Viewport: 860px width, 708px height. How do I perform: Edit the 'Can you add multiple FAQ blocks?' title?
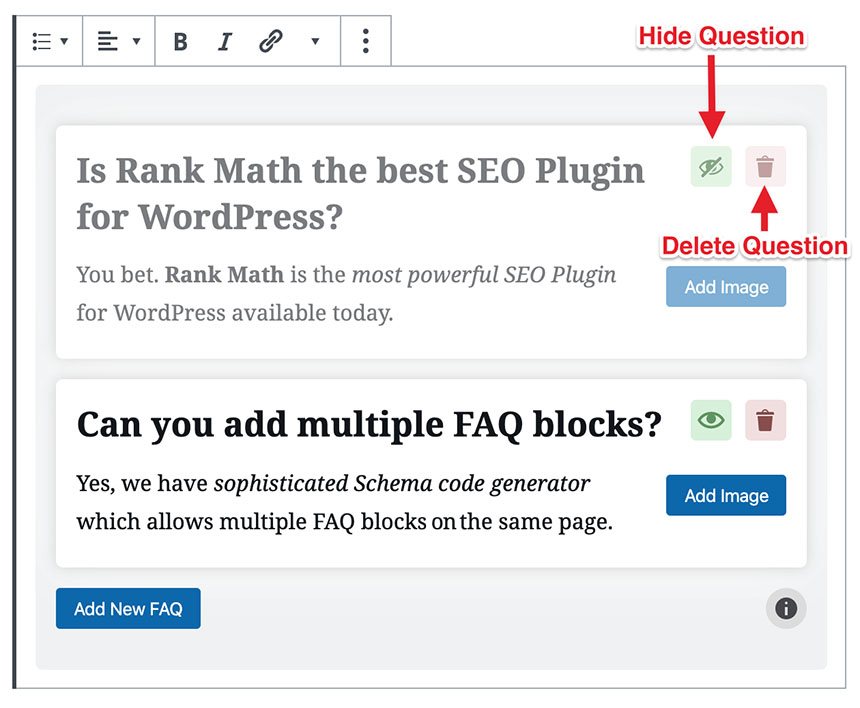369,425
